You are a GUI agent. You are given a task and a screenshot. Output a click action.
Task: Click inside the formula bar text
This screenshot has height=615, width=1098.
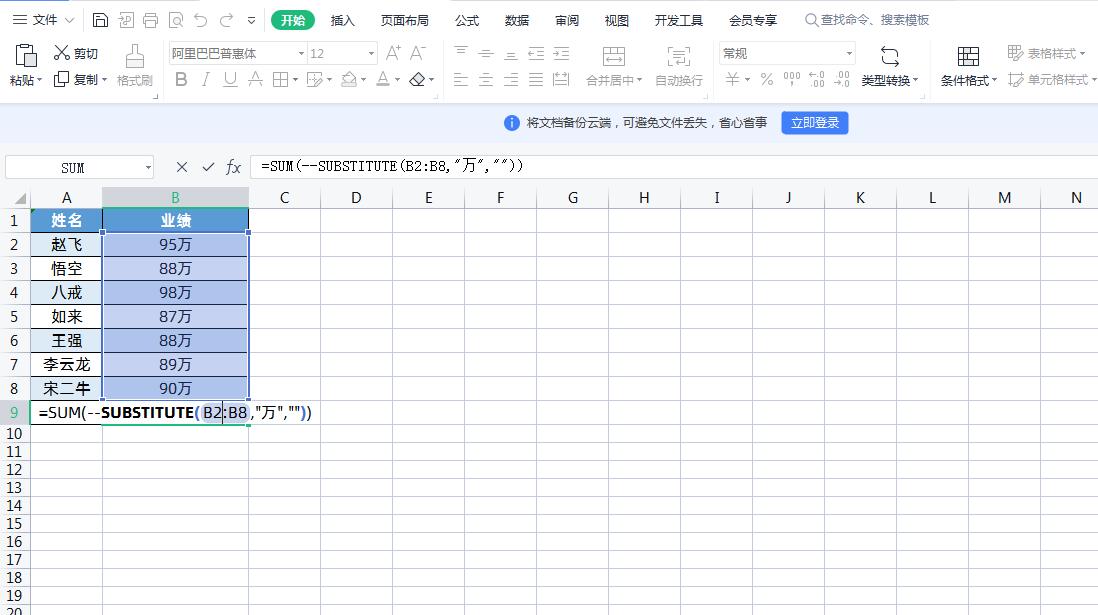[x=392, y=166]
